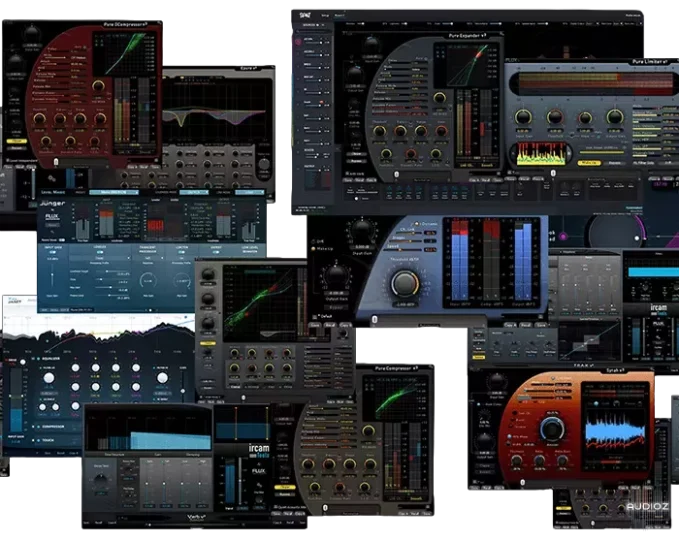Select the Diff radio button

[314, 241]
